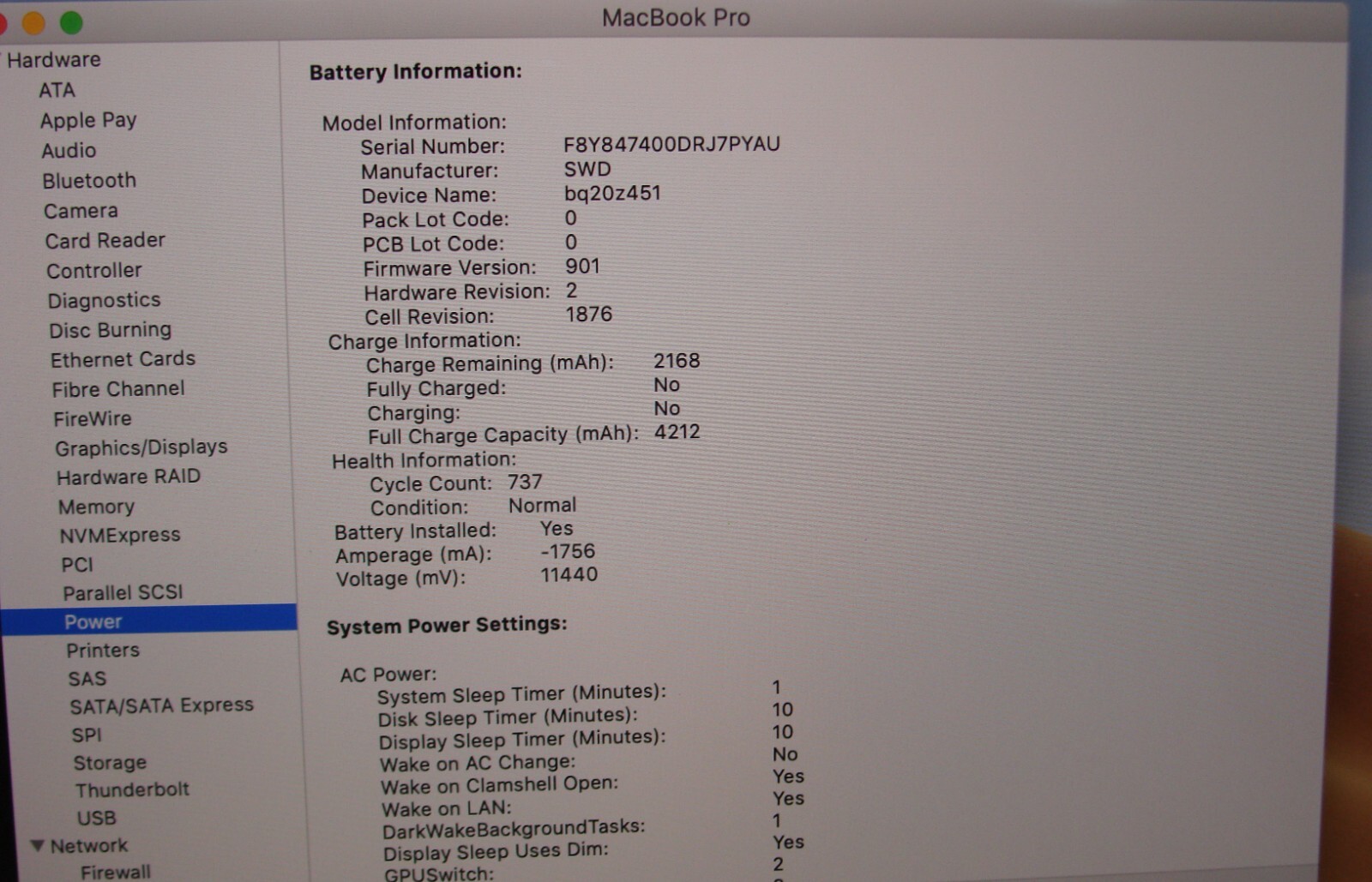Open SATA/SATA Express information
1372x882 pixels.
click(162, 705)
